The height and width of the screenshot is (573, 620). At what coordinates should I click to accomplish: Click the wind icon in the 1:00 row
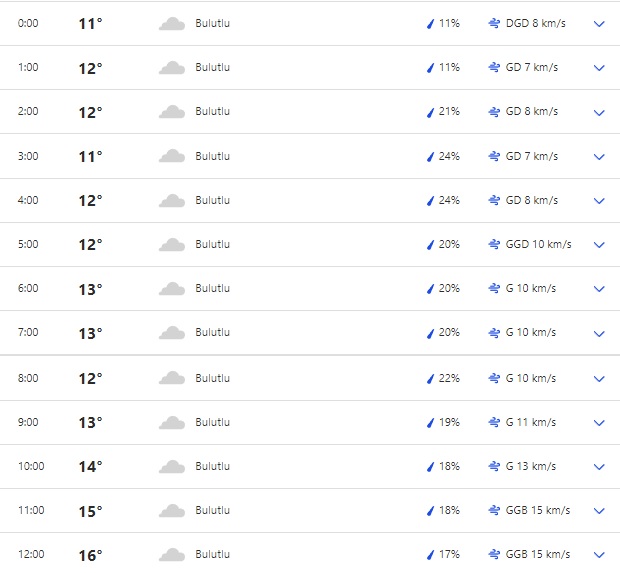[494, 68]
